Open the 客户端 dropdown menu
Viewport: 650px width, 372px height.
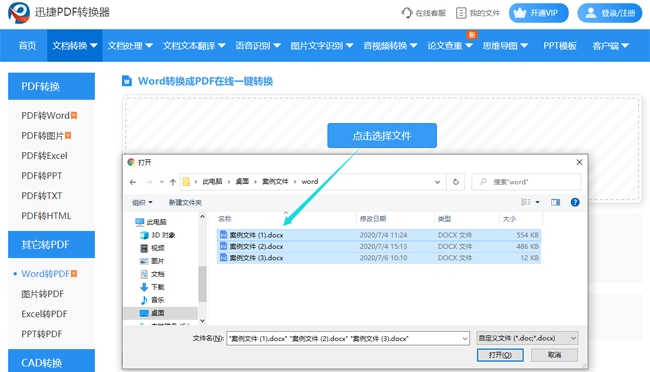click(610, 46)
